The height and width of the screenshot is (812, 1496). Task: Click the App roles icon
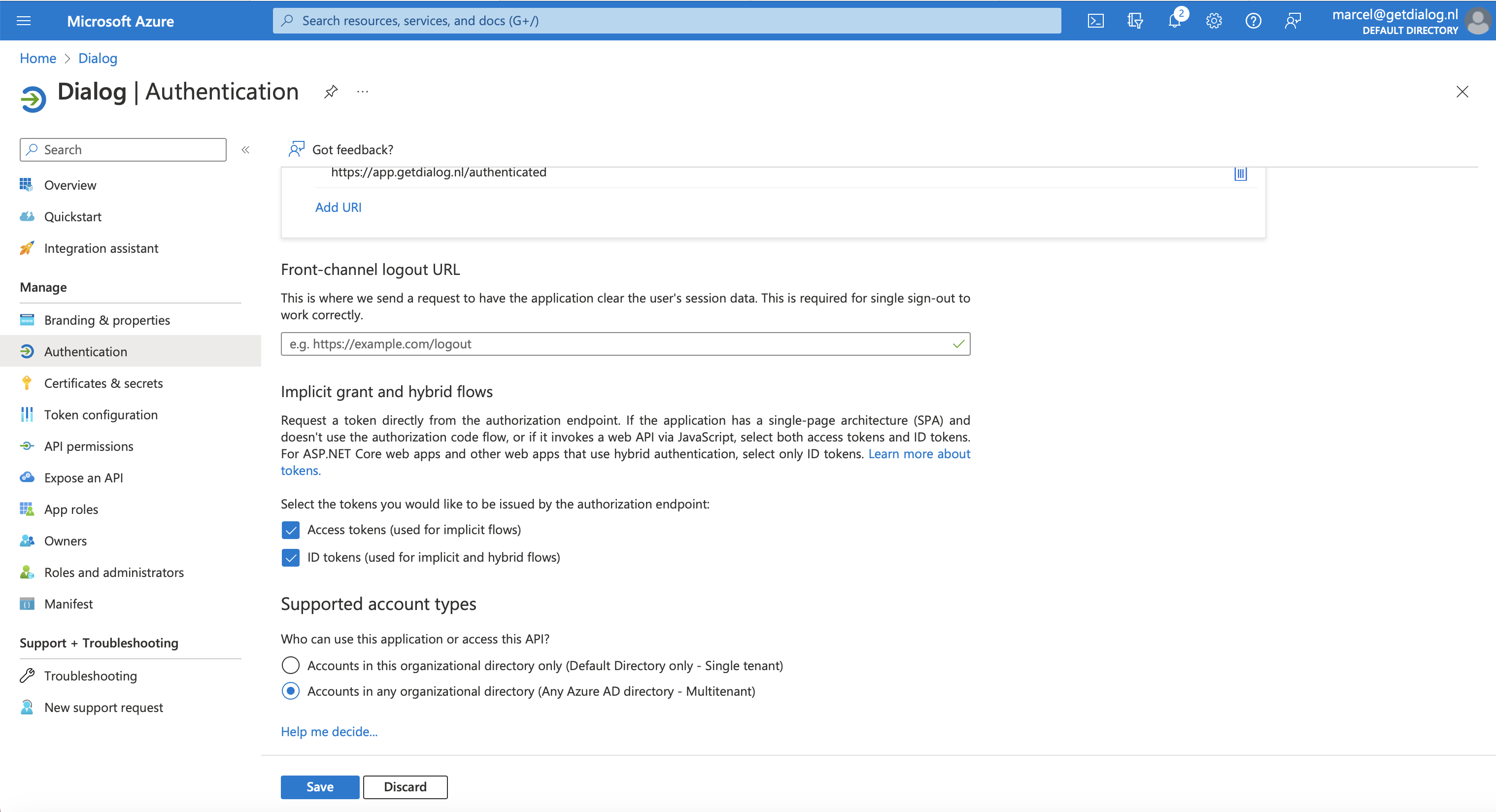(27, 509)
